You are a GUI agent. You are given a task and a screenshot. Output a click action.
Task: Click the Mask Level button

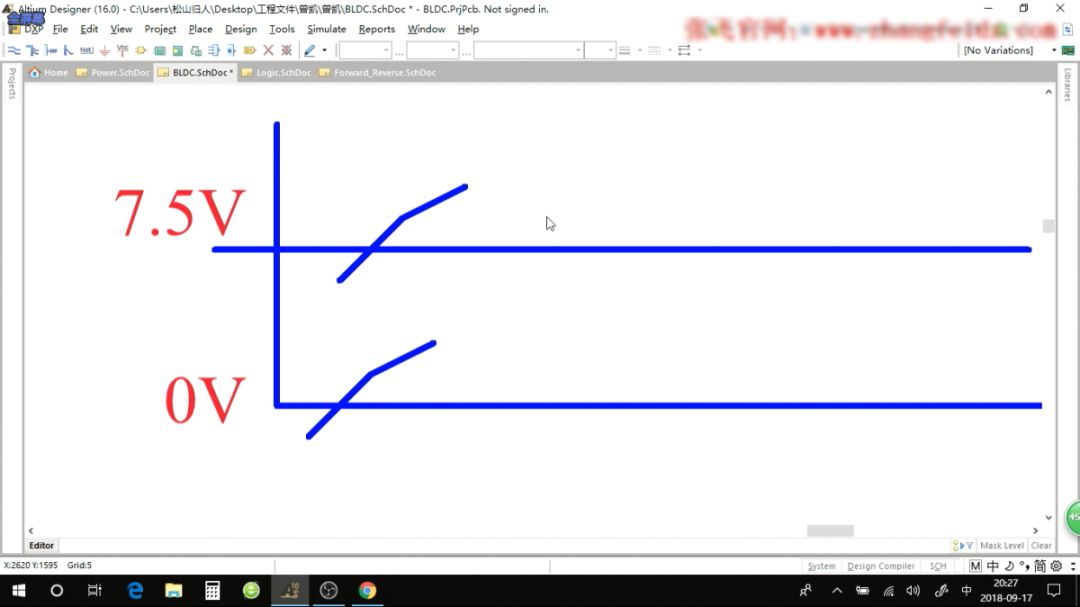coord(1001,545)
